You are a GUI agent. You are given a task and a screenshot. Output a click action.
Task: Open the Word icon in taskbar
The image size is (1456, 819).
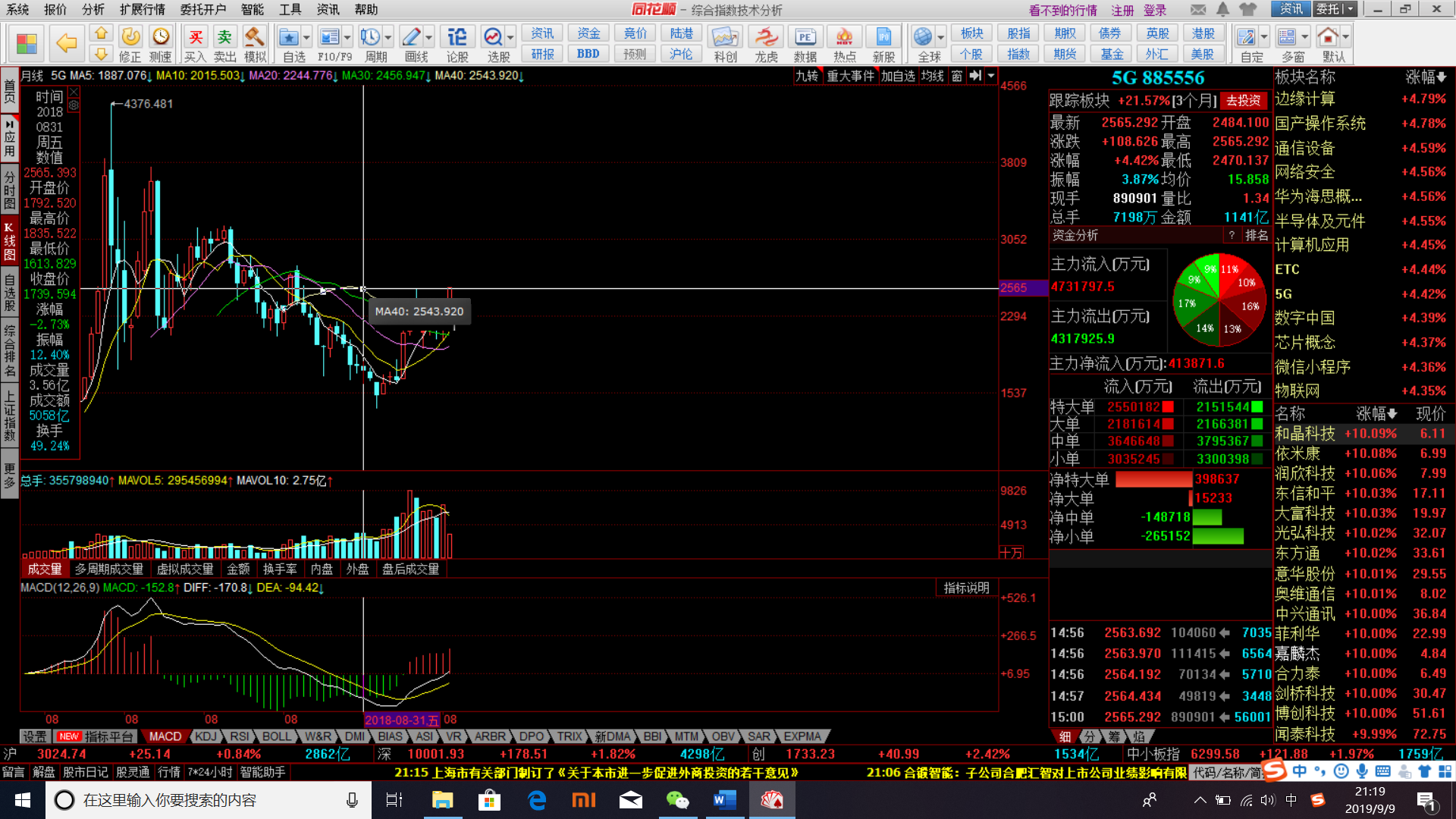point(724,800)
